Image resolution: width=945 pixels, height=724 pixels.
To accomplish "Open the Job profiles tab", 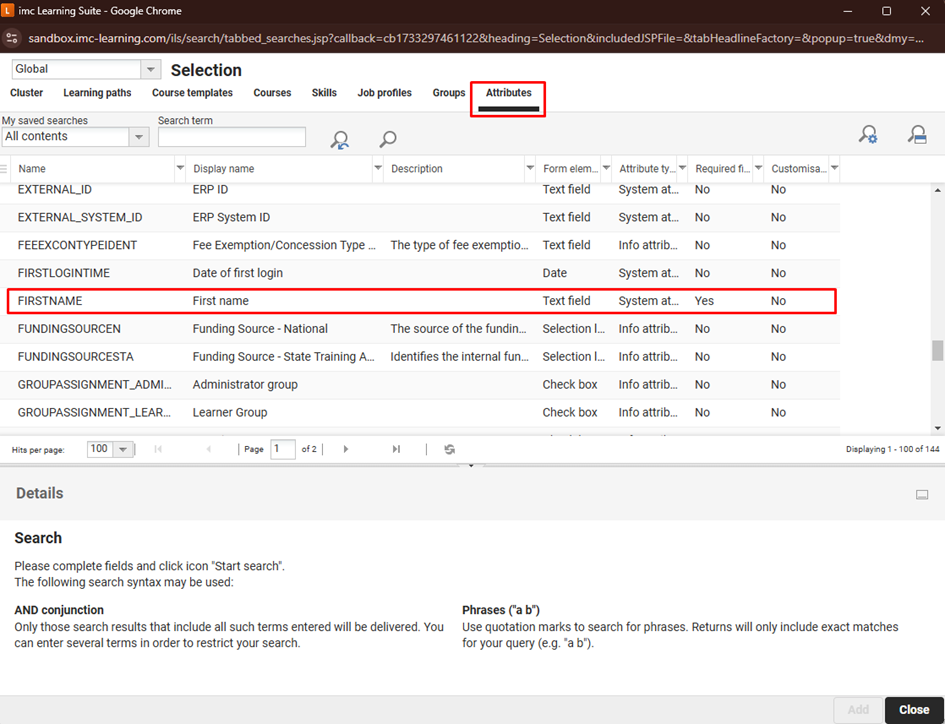I will tap(384, 93).
